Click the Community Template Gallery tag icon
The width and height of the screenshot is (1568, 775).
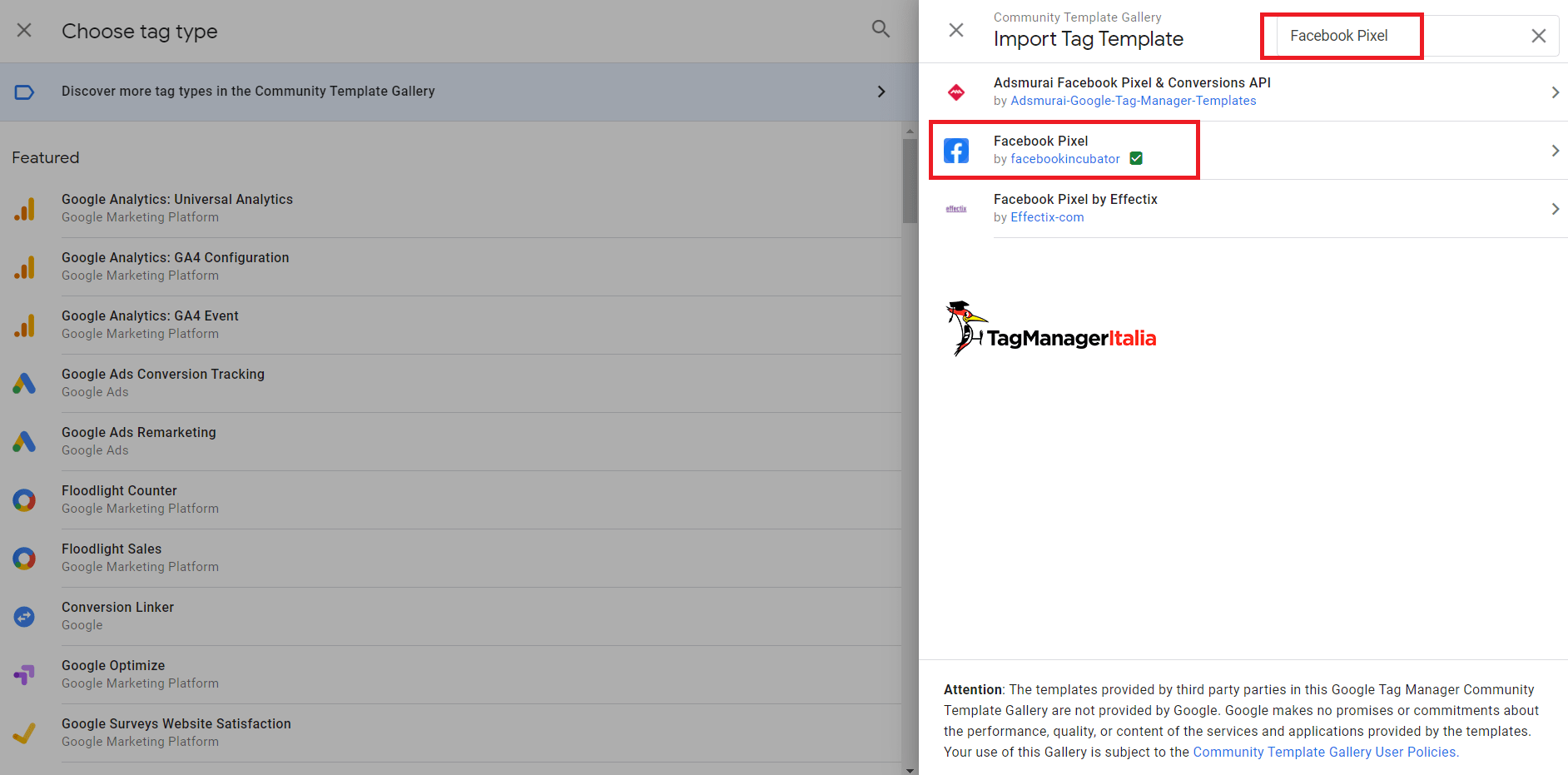click(24, 92)
